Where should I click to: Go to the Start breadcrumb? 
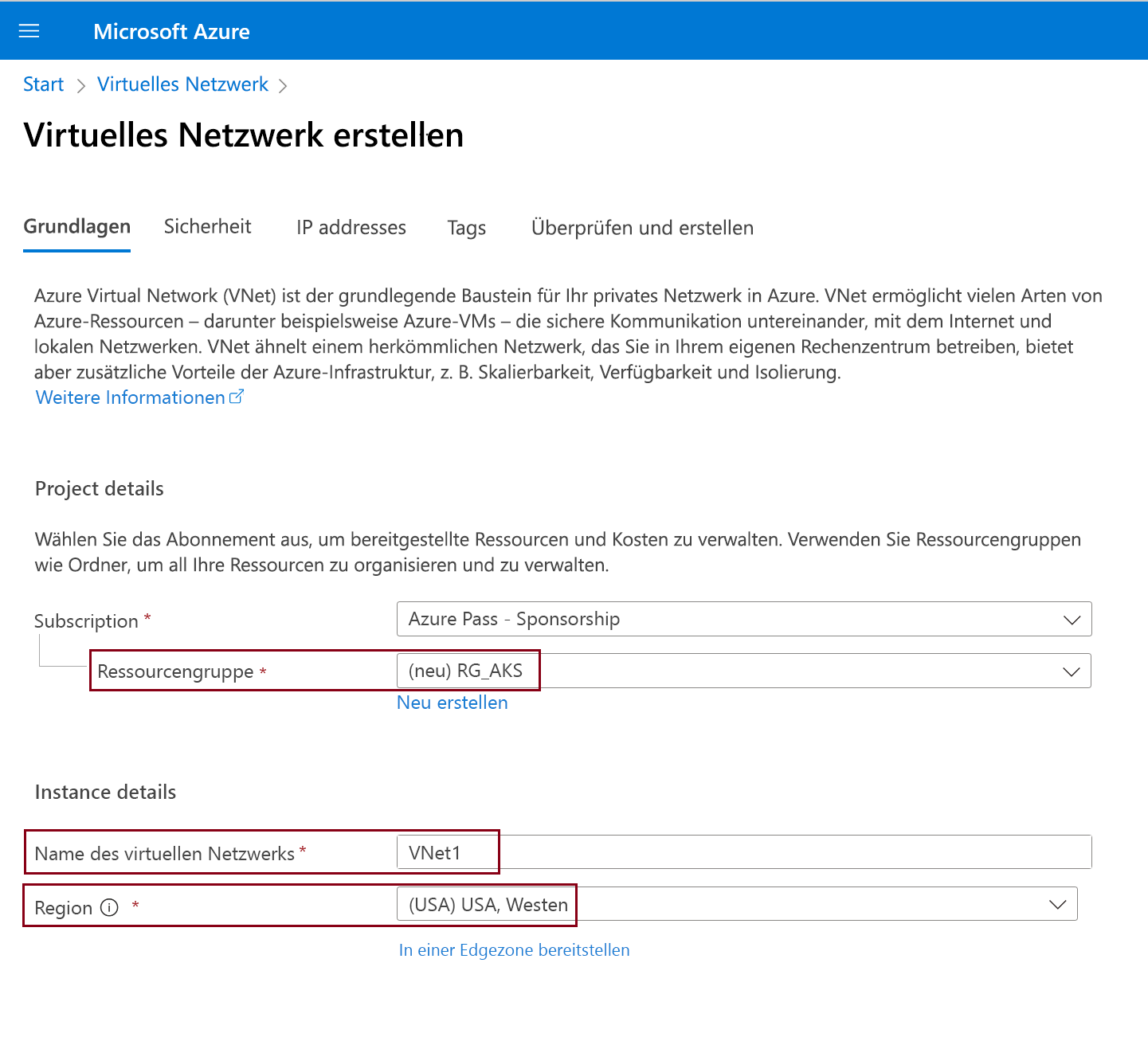pyautogui.click(x=43, y=84)
